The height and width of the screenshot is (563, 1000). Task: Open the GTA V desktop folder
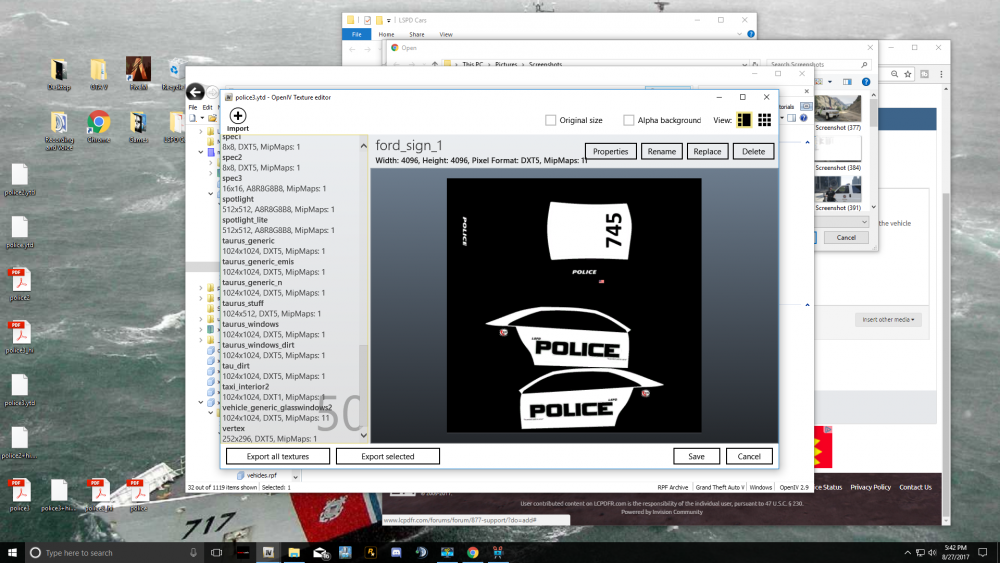click(98, 74)
